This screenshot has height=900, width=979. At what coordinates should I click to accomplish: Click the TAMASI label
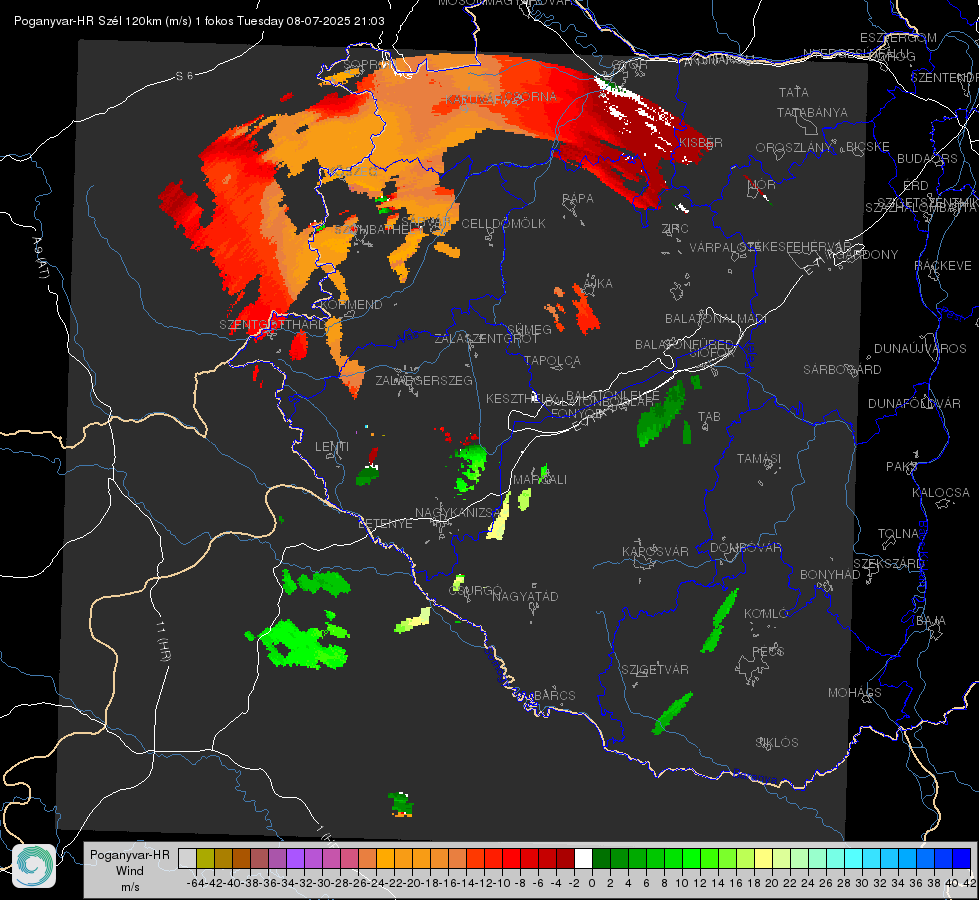pos(759,458)
